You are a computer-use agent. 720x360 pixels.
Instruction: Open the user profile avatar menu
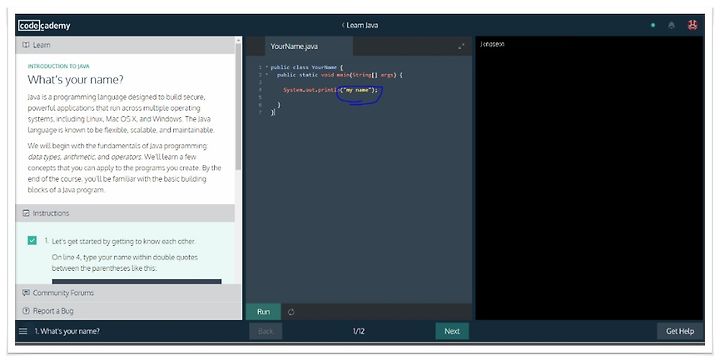[x=692, y=26]
